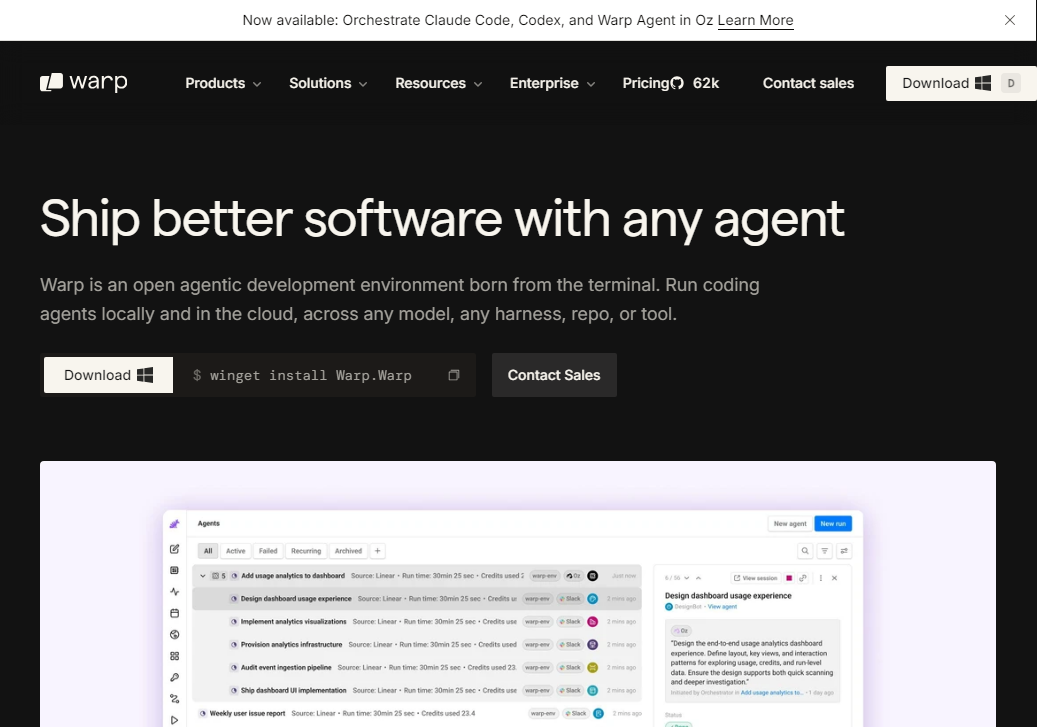Select the Provision analytics infrastructure row

pyautogui.click(x=417, y=644)
